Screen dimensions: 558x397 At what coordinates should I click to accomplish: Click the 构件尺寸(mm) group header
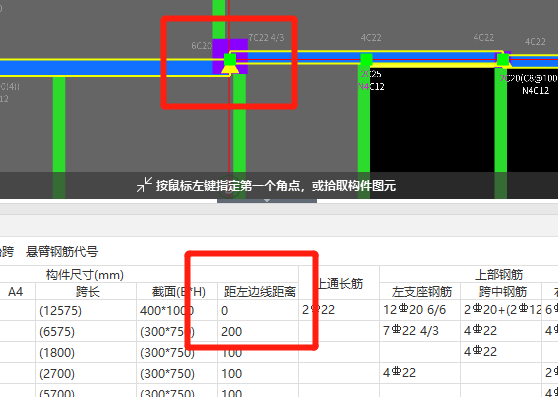[x=85, y=275]
